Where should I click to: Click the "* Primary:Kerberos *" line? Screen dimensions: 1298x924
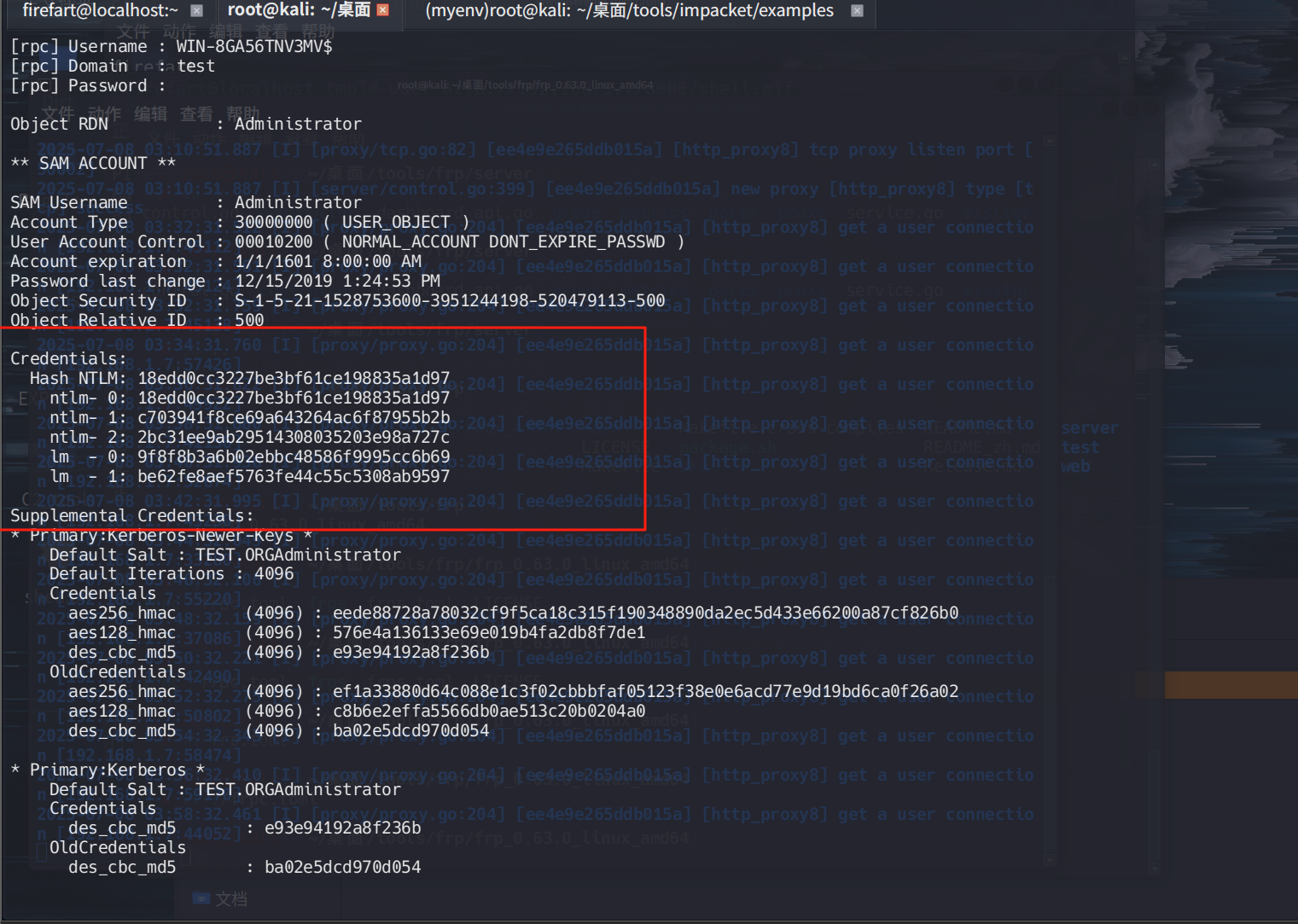click(x=108, y=770)
